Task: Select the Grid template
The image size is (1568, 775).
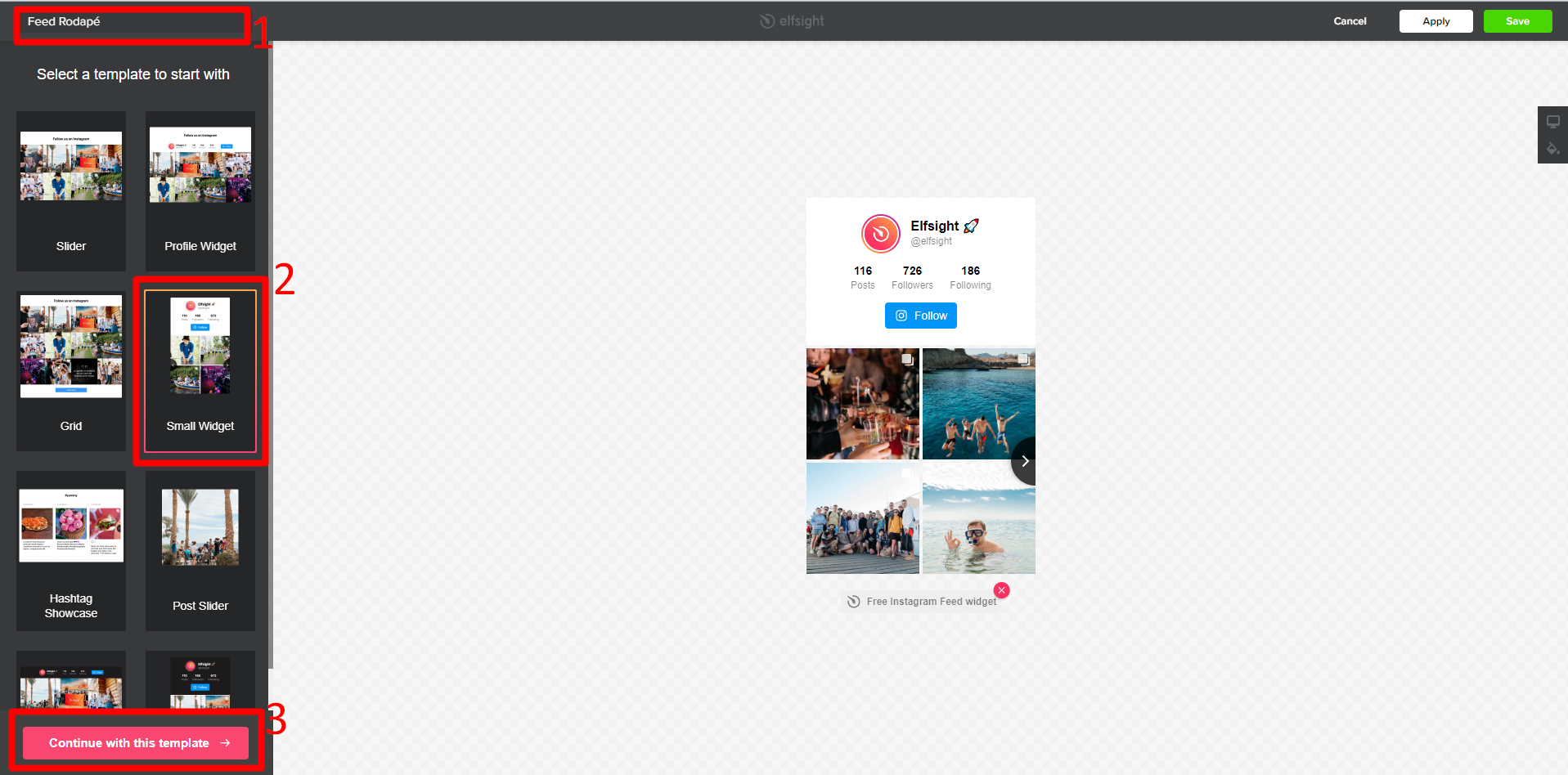Action: pos(71,371)
